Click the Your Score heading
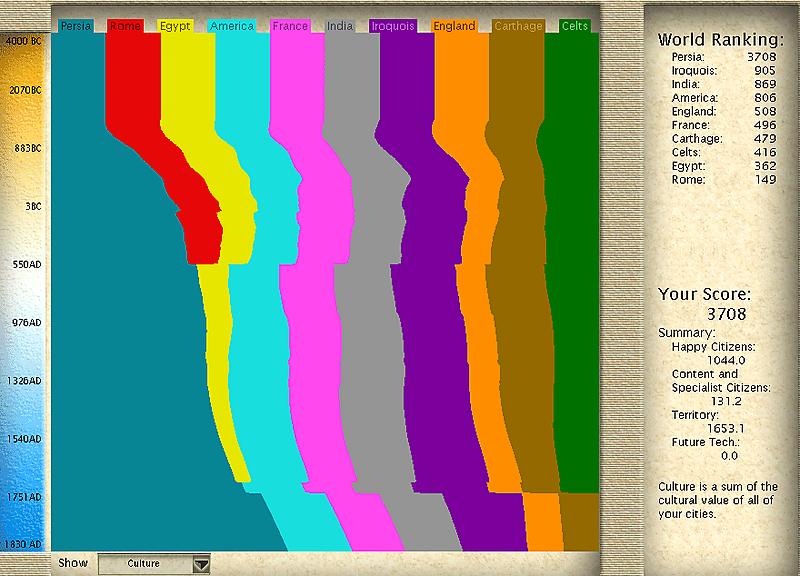This screenshot has height=576, width=800. tap(704, 294)
